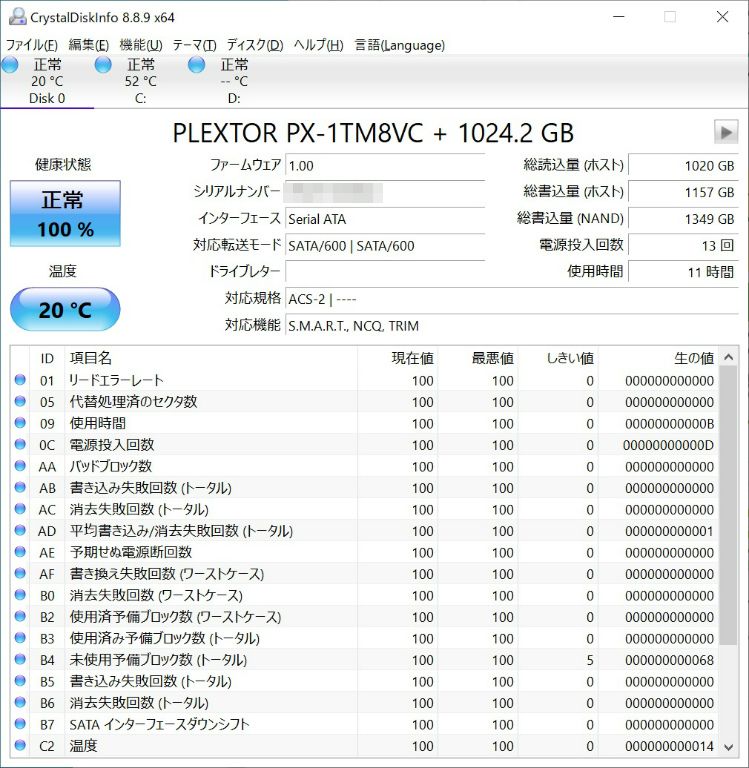The width and height of the screenshot is (749, 768).
Task: Click the 対応機能 field S.M.A.R.T., NCQ, TRIM
Action: coord(512,326)
